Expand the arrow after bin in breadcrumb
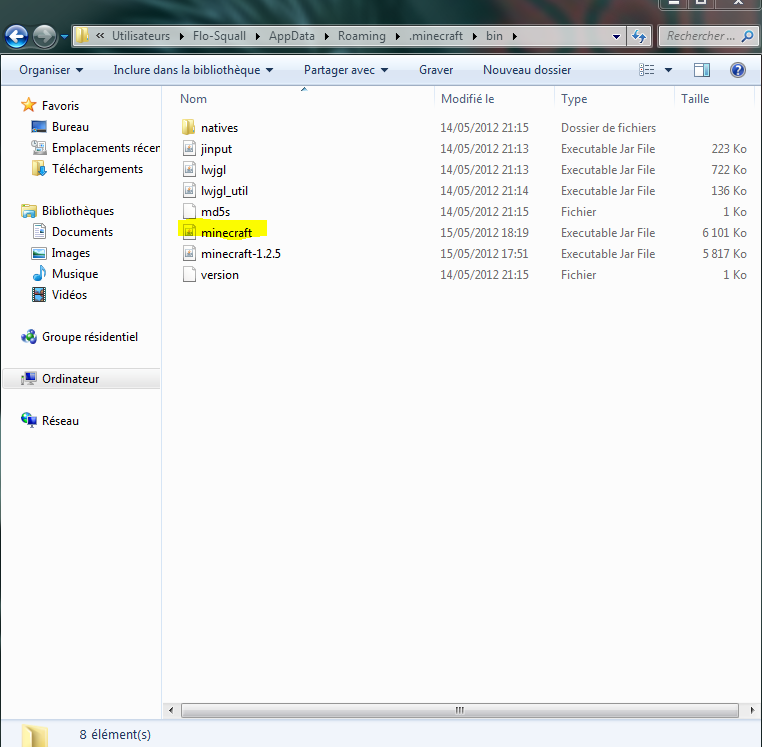This screenshot has height=747, width=762. point(514,36)
